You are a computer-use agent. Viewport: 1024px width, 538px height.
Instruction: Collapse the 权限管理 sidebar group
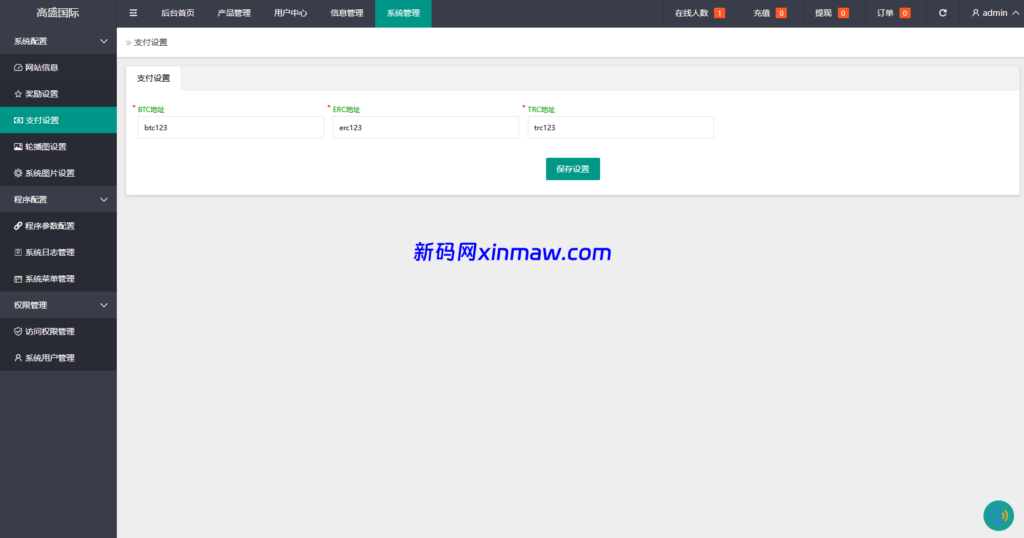click(x=58, y=305)
